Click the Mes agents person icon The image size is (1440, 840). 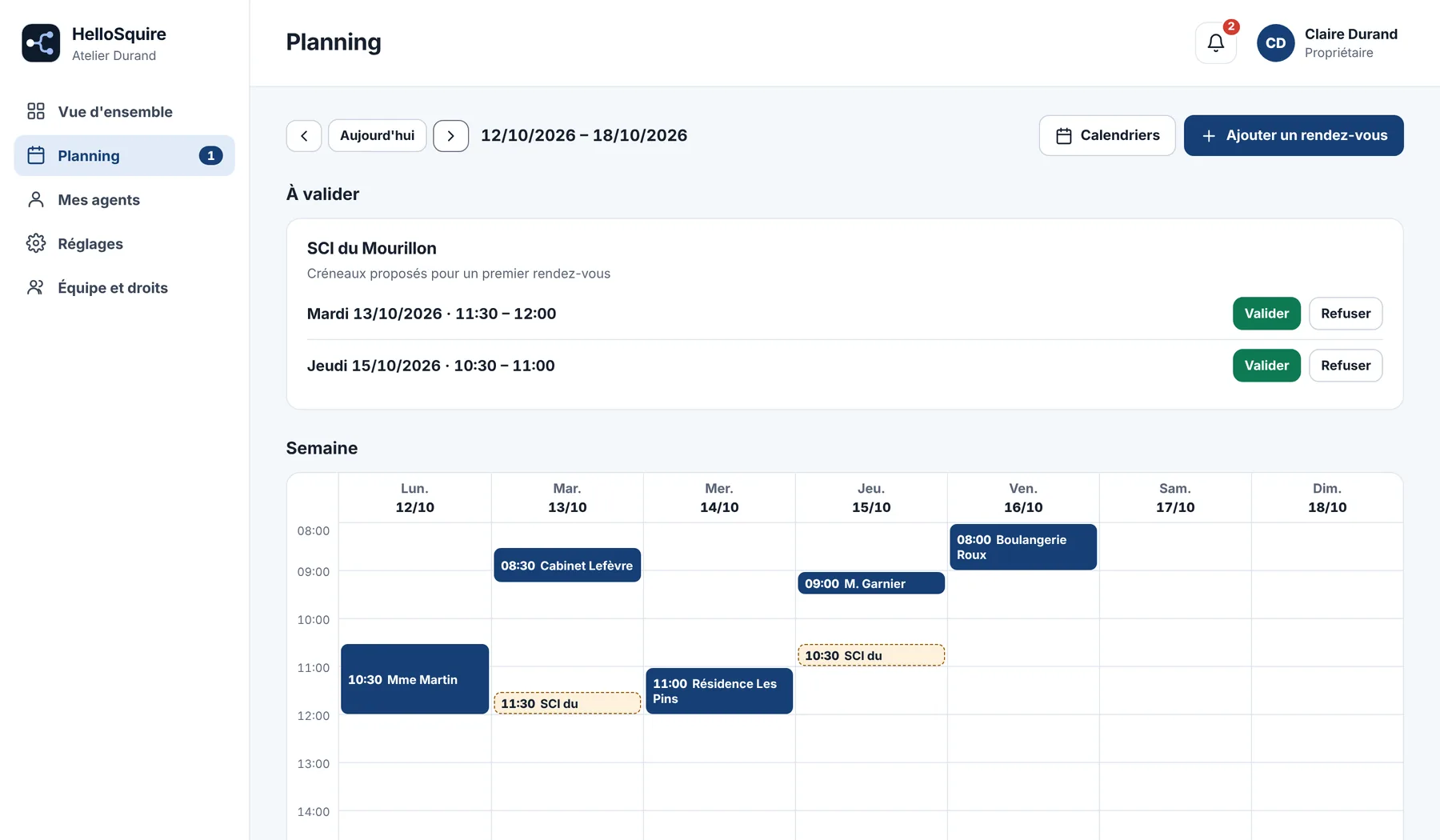click(x=36, y=199)
